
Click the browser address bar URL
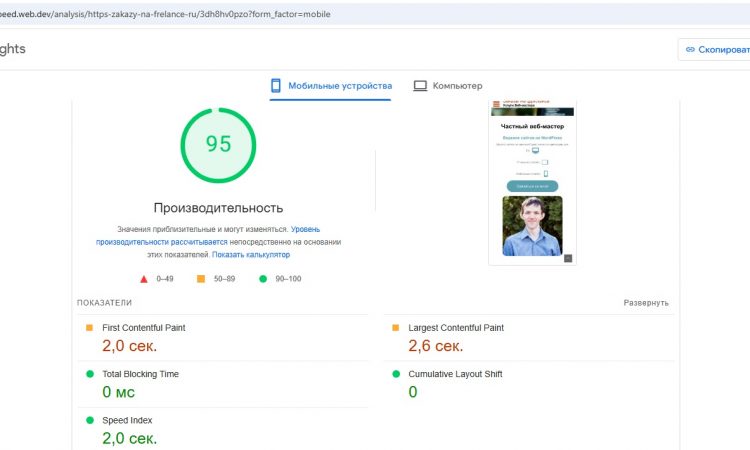(165, 14)
